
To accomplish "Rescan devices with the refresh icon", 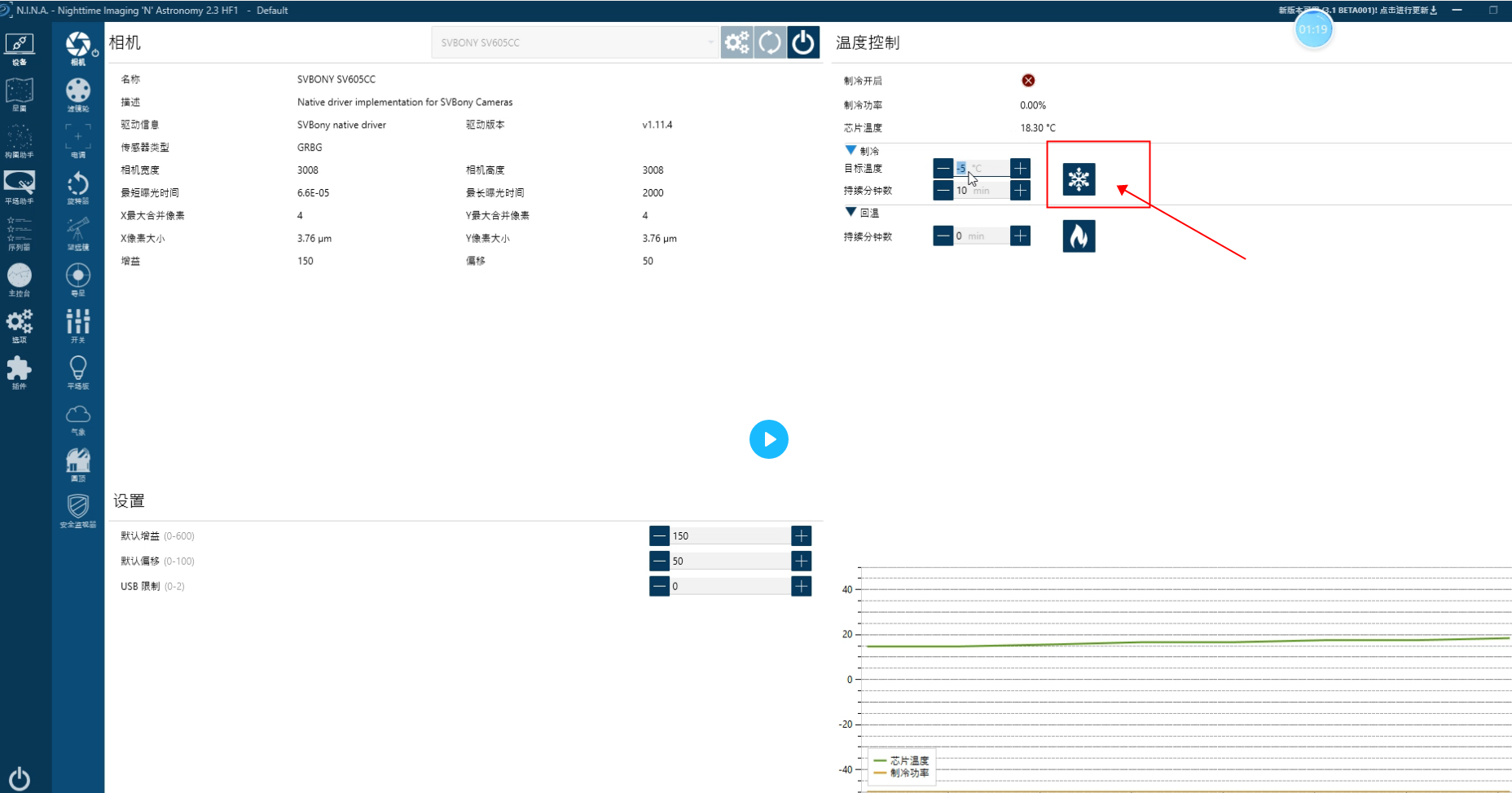I will coord(770,42).
